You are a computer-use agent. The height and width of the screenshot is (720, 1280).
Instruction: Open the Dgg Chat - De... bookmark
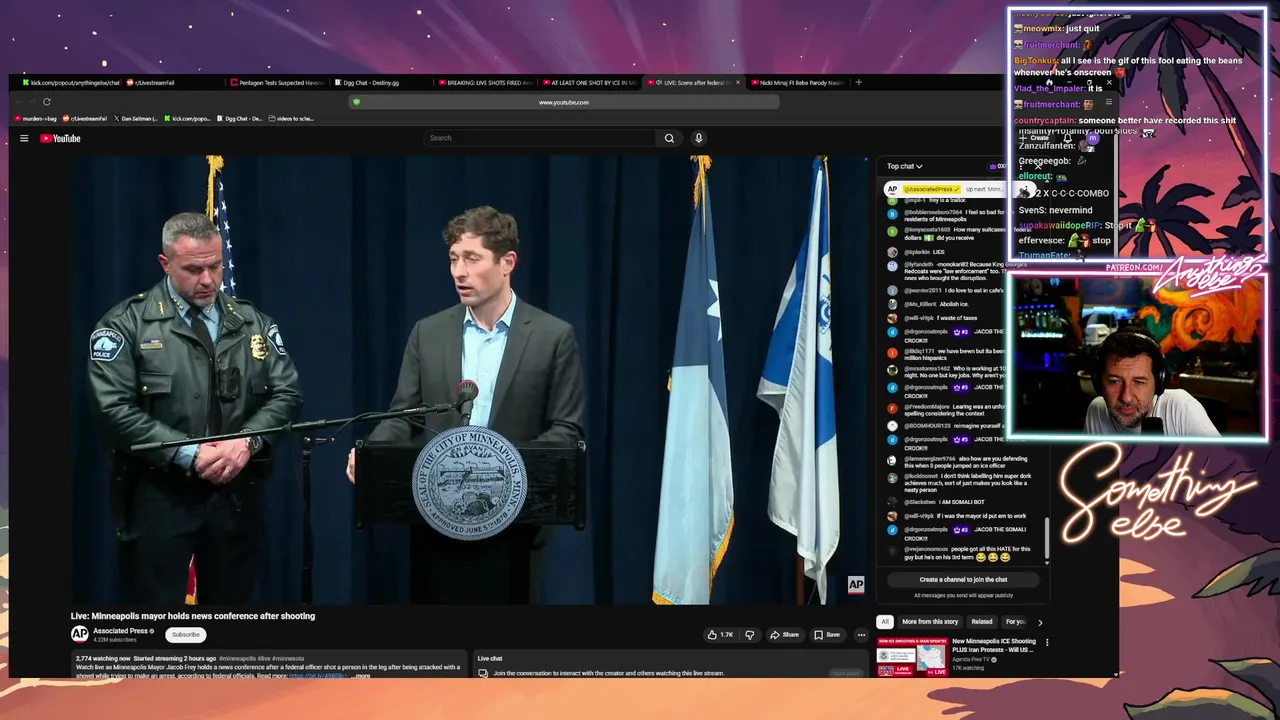pyautogui.click(x=240, y=119)
